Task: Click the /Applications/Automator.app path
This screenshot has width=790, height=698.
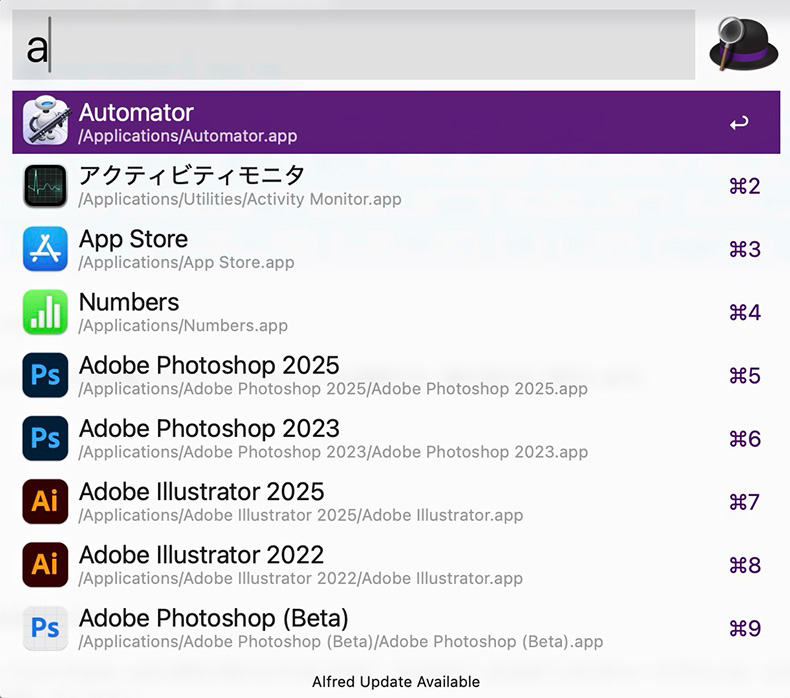Action: 187,136
